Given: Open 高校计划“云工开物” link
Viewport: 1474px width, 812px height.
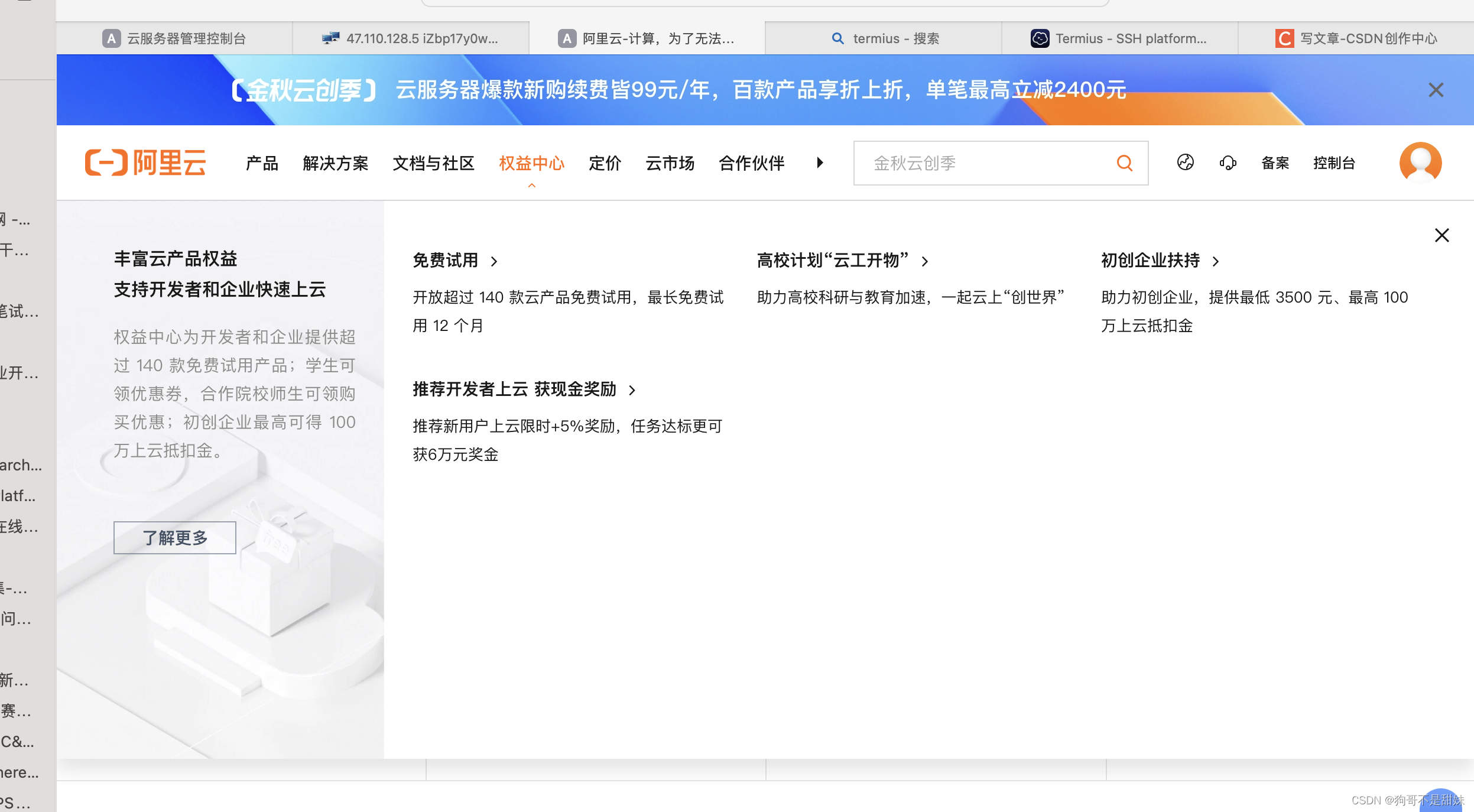Looking at the screenshot, I should pyautogui.click(x=833, y=260).
